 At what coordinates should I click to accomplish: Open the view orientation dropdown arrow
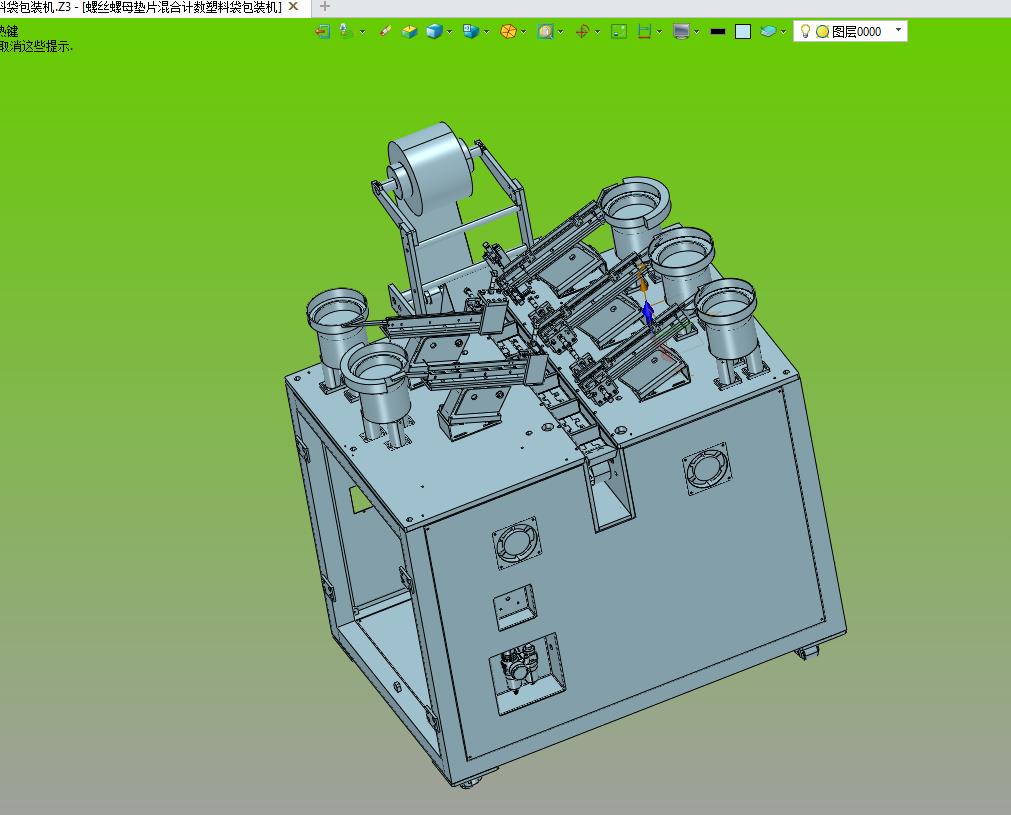487,32
